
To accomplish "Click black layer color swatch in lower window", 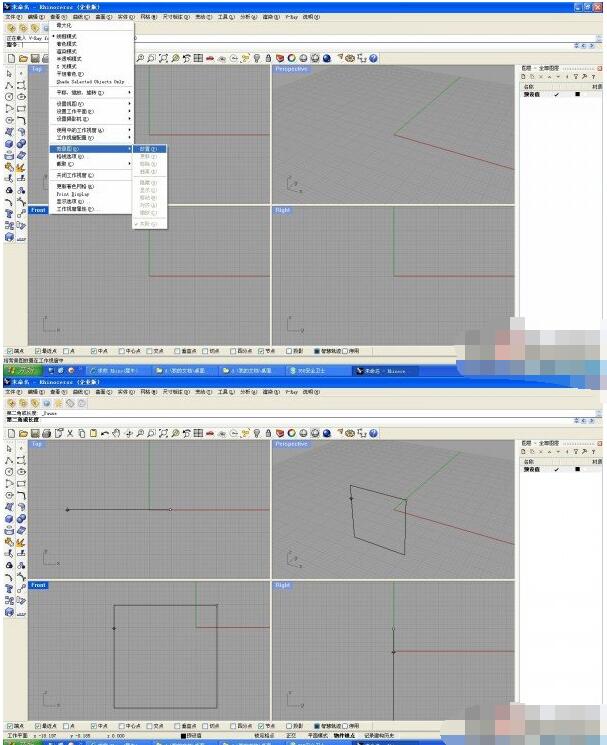I will tap(578, 469).
